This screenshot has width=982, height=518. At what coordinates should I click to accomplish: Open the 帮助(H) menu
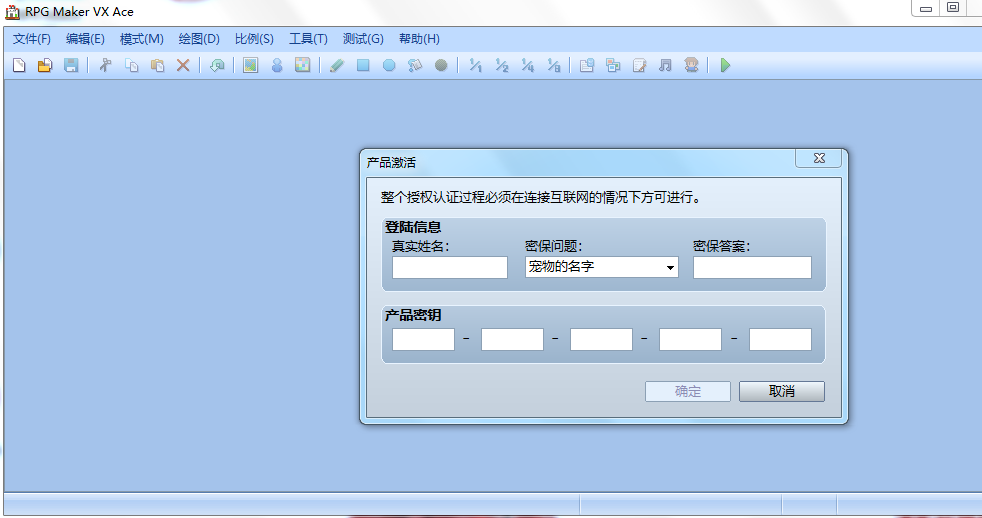pos(419,39)
